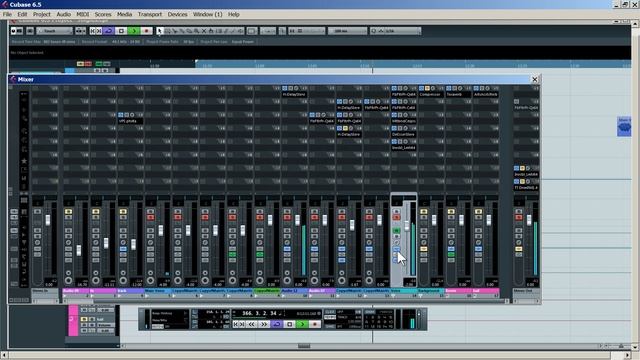
Task: Click the Stereo Out channel name label
Action: [x=527, y=291]
